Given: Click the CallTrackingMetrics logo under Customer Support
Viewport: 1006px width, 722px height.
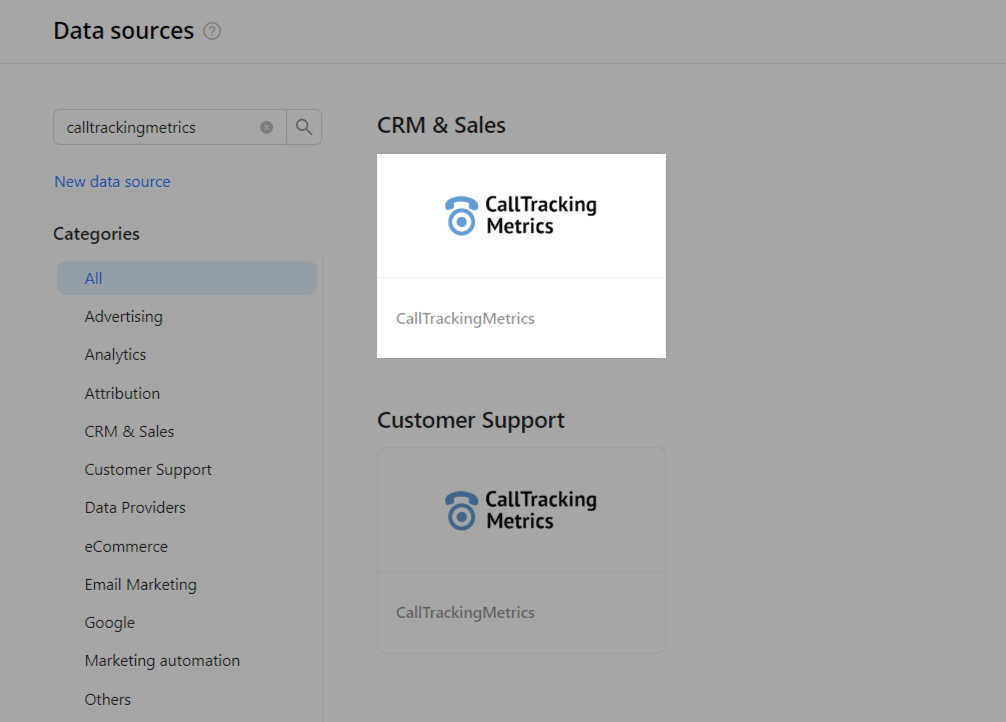Looking at the screenshot, I should [x=521, y=510].
